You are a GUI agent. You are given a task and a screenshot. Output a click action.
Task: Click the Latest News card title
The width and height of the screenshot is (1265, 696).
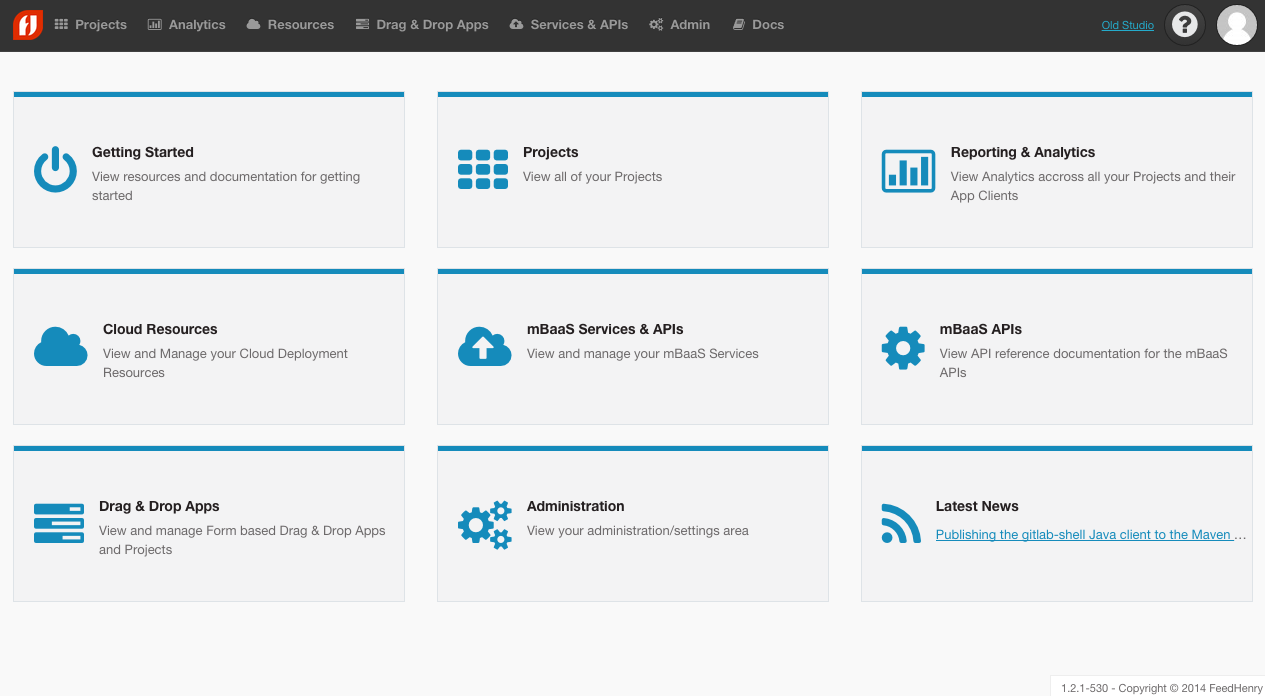tap(977, 506)
